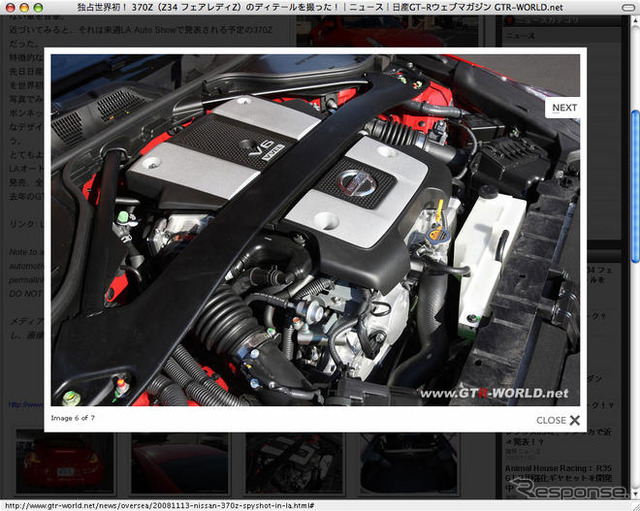Open the second dark thumbnail behind the overlay

(179, 463)
